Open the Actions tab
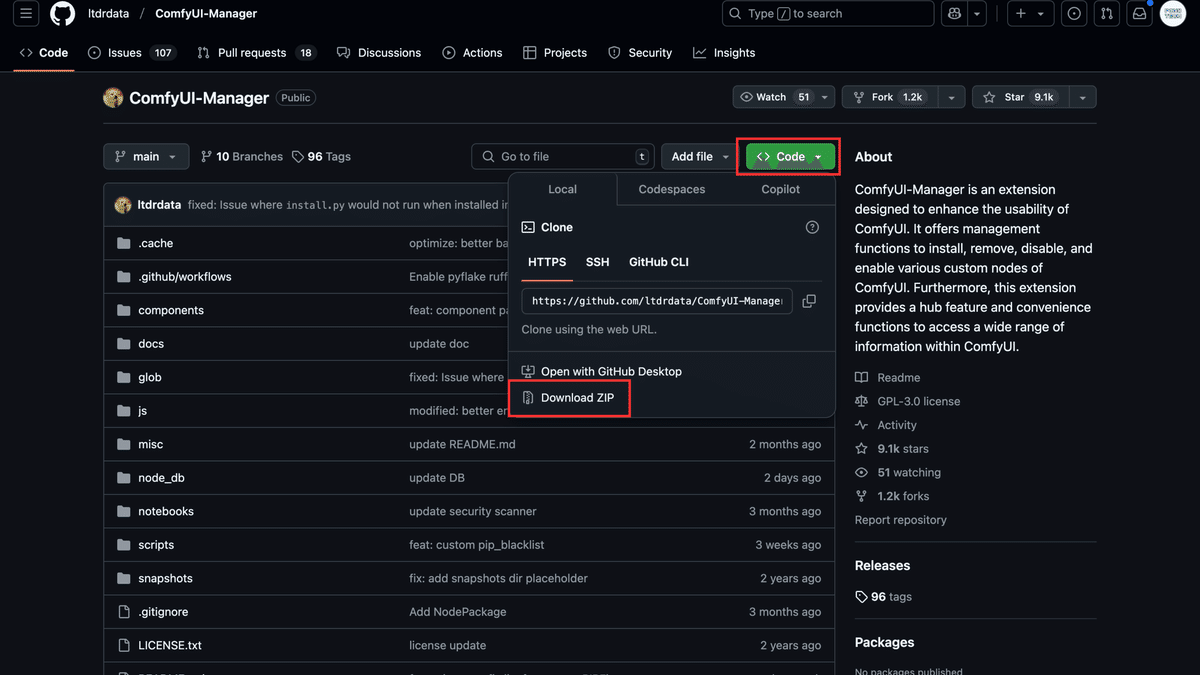This screenshot has height=675, width=1200. coord(472,53)
